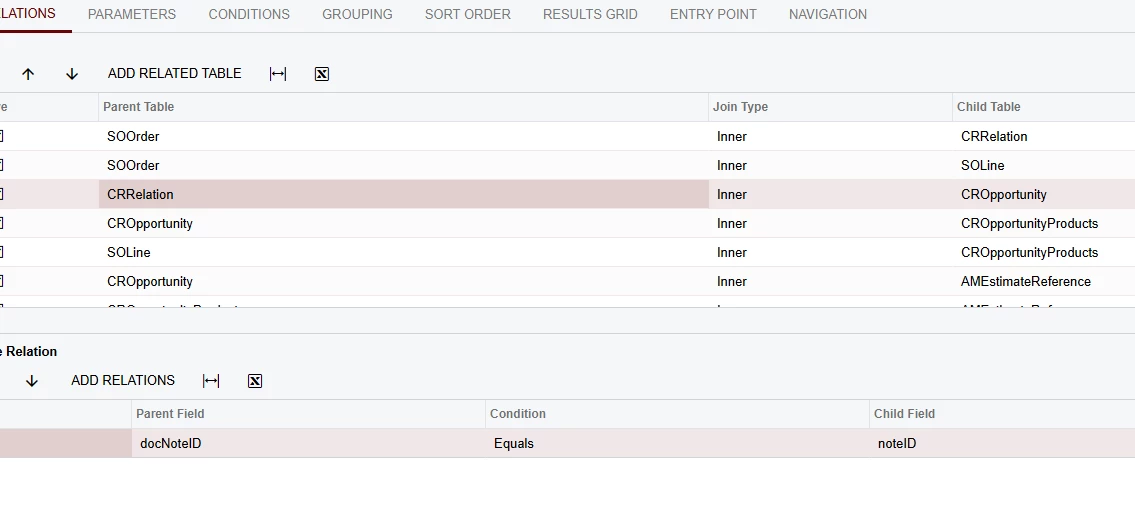The height and width of the screenshot is (532, 1135).
Task: Select the CRRelation child table cell
Action: coord(1044,136)
